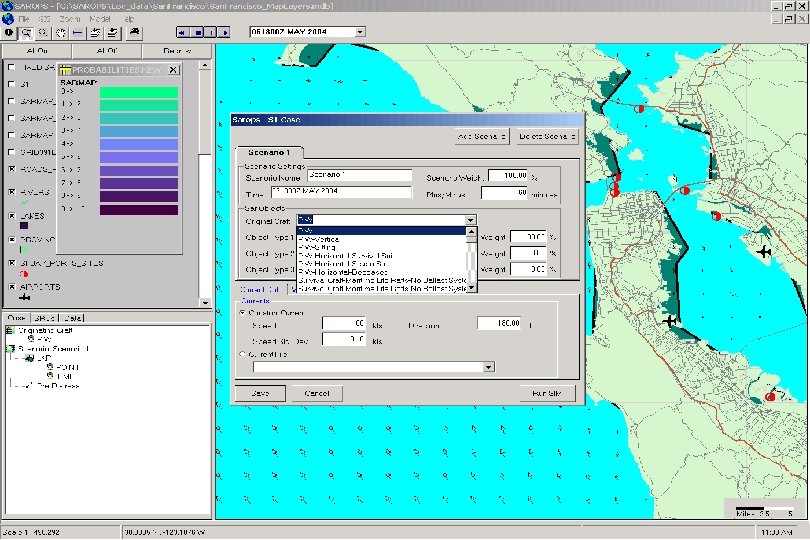Close the Probabilities key window
Screen dimensions: 810x540
[173, 70]
